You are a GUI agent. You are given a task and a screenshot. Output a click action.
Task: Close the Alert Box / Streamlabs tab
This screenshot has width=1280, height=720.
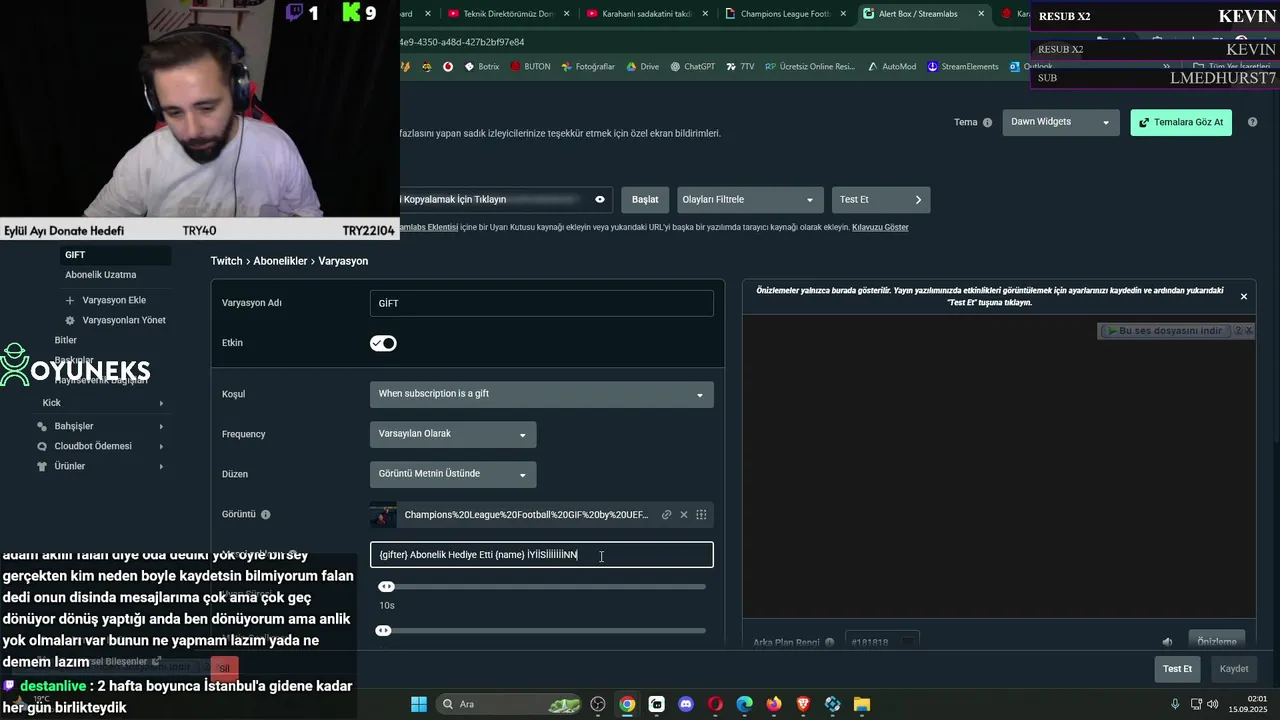coord(981,14)
